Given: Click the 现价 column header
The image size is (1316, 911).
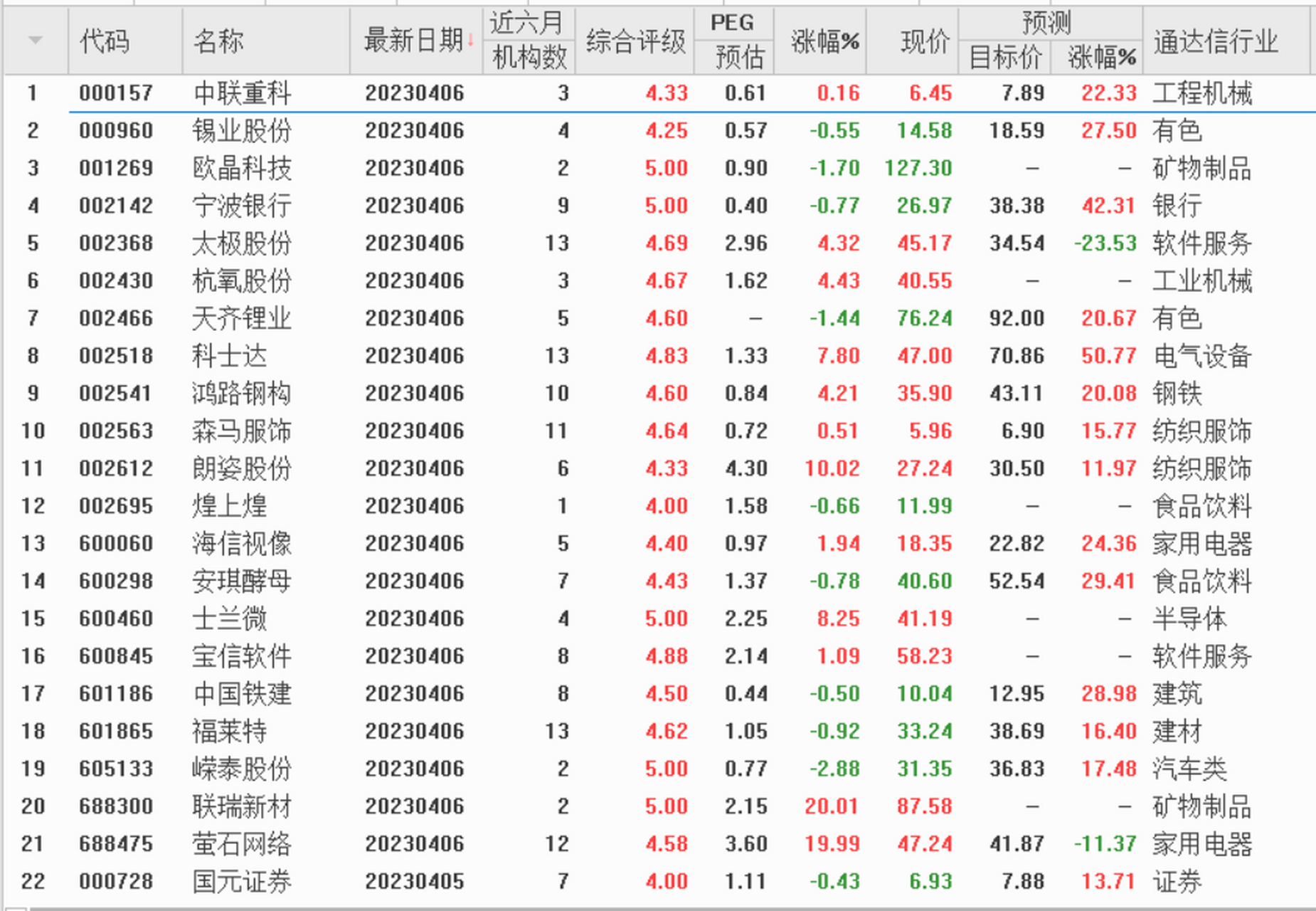Looking at the screenshot, I should pos(924,41).
